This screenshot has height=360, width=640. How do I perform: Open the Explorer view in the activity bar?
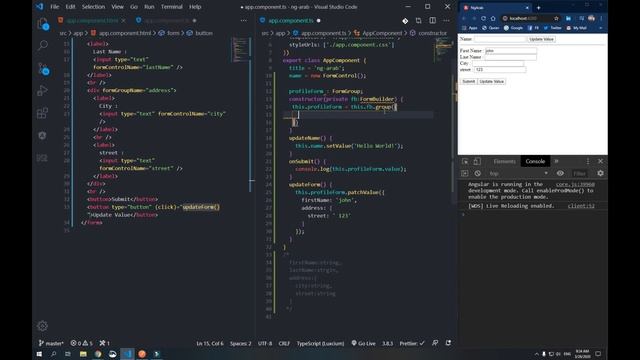[x=42, y=24]
